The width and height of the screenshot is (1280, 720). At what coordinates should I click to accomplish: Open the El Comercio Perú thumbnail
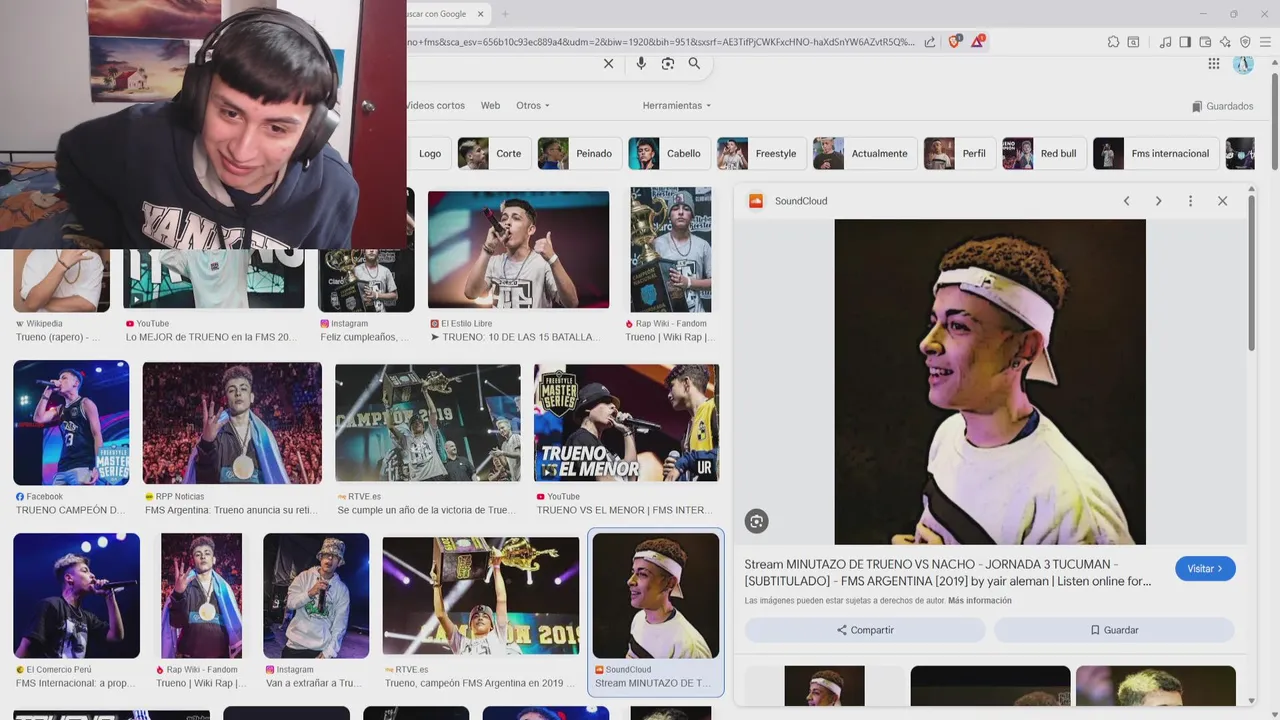point(76,596)
